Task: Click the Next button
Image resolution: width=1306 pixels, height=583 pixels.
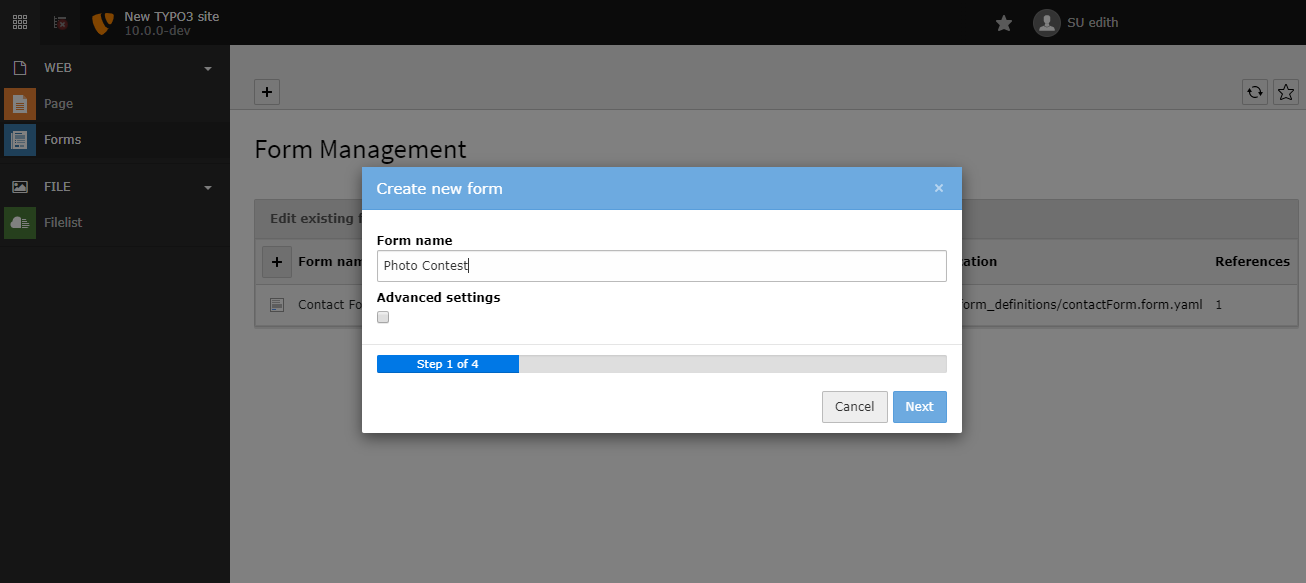Action: click(x=919, y=406)
